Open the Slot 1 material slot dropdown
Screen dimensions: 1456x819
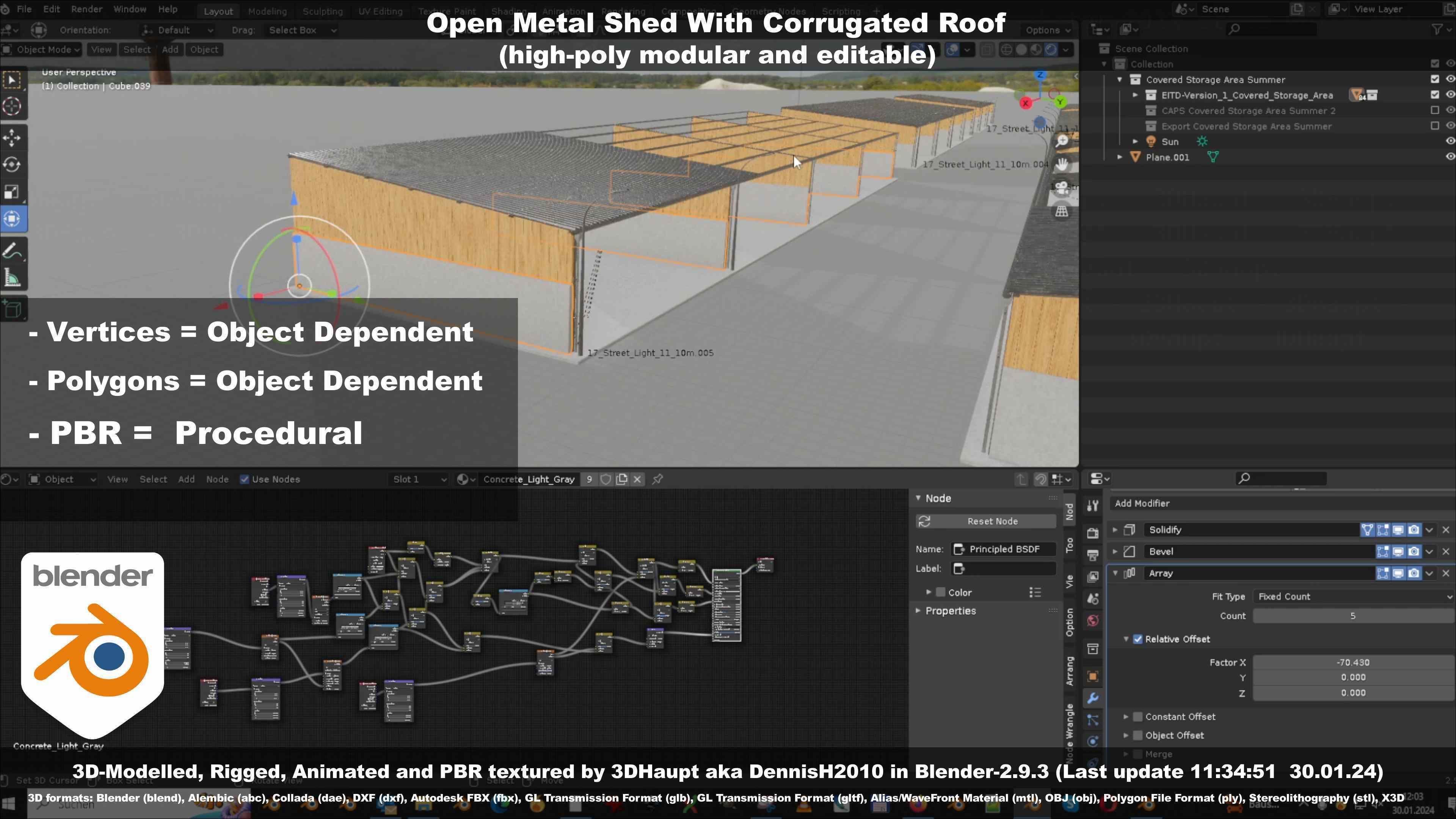[419, 479]
